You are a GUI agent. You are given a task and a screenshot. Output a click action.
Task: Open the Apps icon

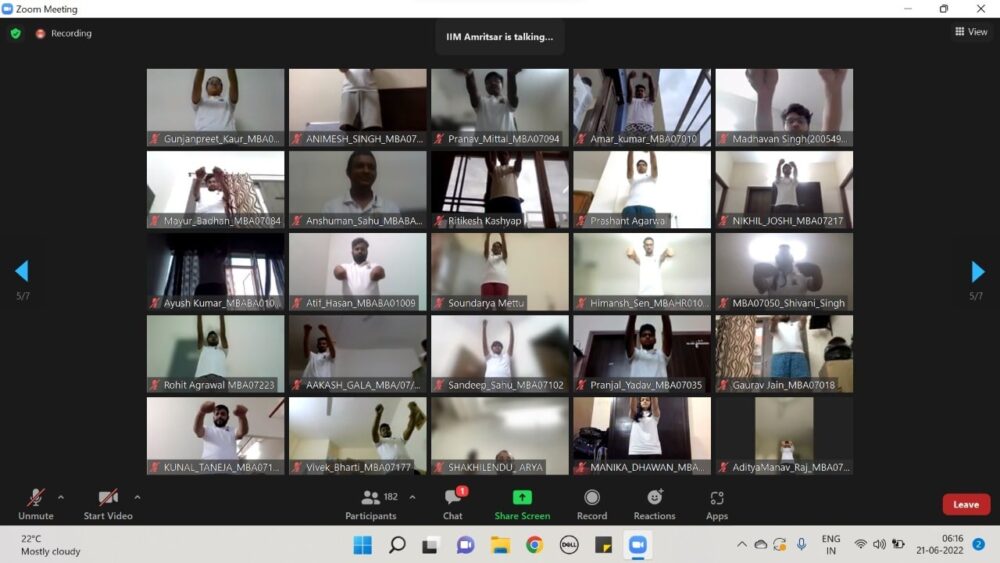pos(717,497)
